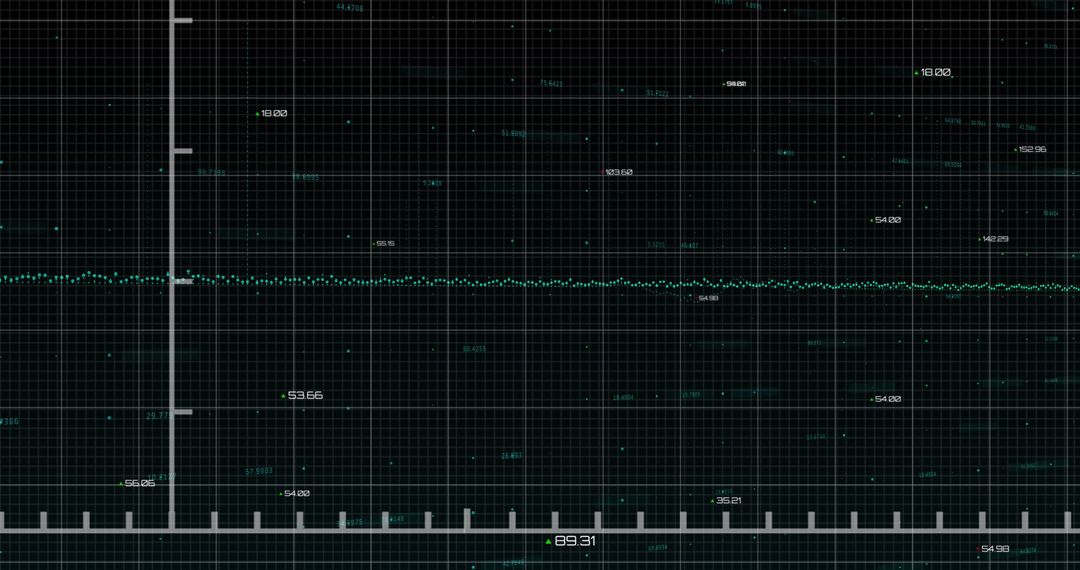This screenshot has height=570, width=1080.
Task: Click the large 89.31 value label
Action: pos(575,541)
